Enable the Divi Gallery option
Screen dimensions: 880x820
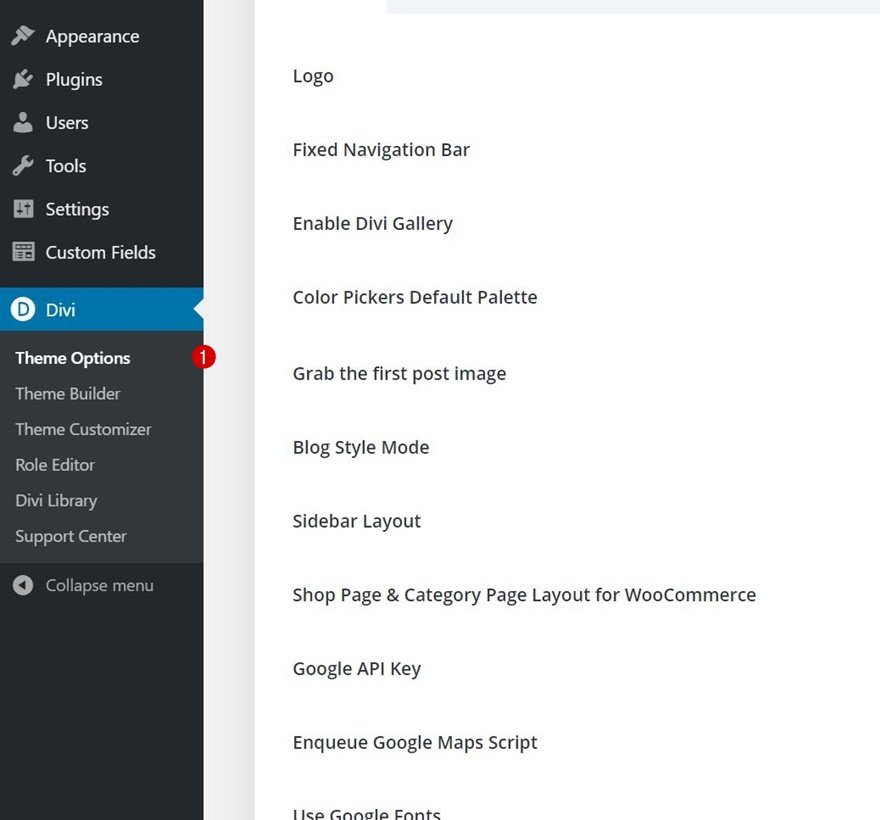click(x=372, y=223)
